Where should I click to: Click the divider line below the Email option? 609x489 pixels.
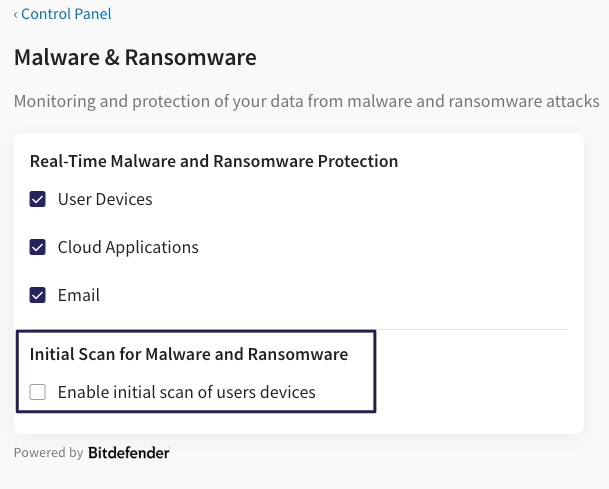[x=300, y=329]
